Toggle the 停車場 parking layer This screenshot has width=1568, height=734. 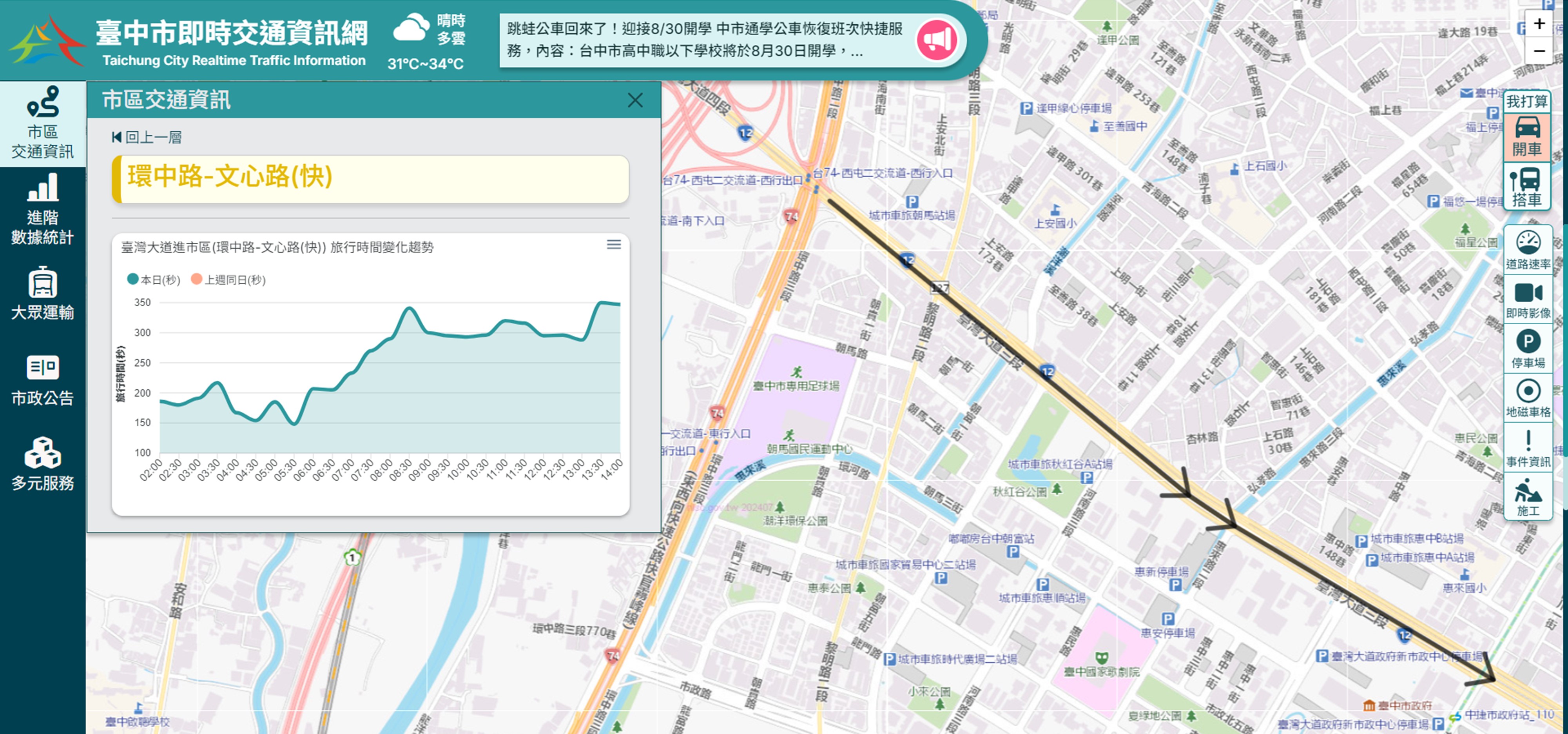pyautogui.click(x=1528, y=349)
